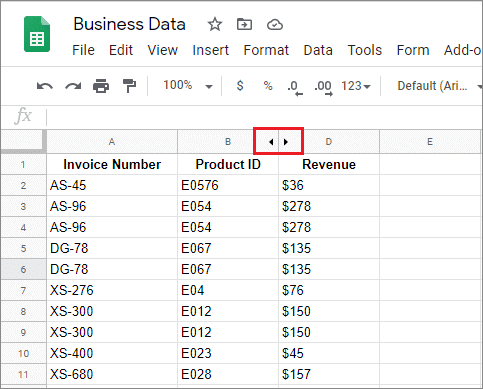Select row 3 header
The height and width of the screenshot is (389, 483).
(23, 206)
